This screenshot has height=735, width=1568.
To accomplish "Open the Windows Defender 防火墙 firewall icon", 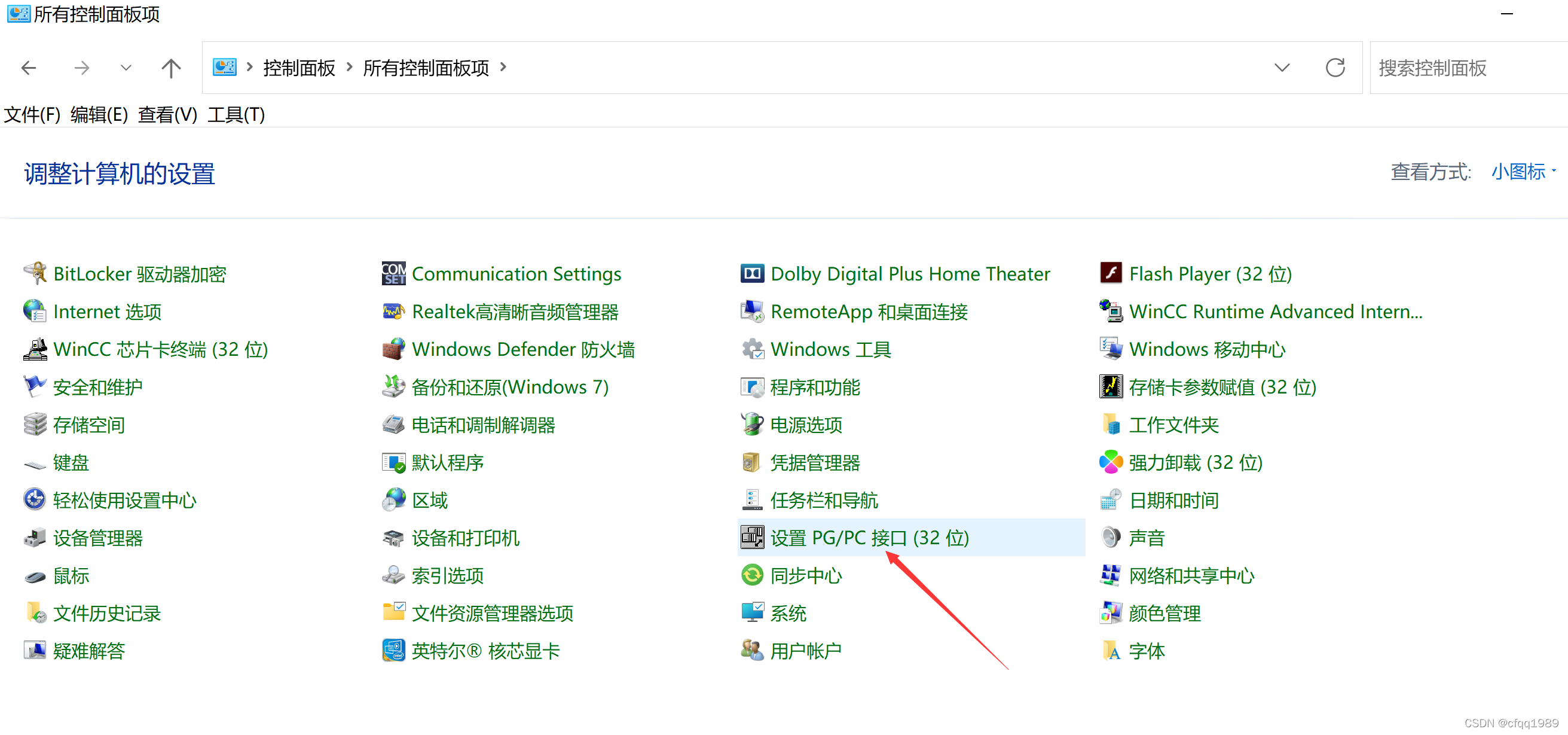I will tap(394, 349).
